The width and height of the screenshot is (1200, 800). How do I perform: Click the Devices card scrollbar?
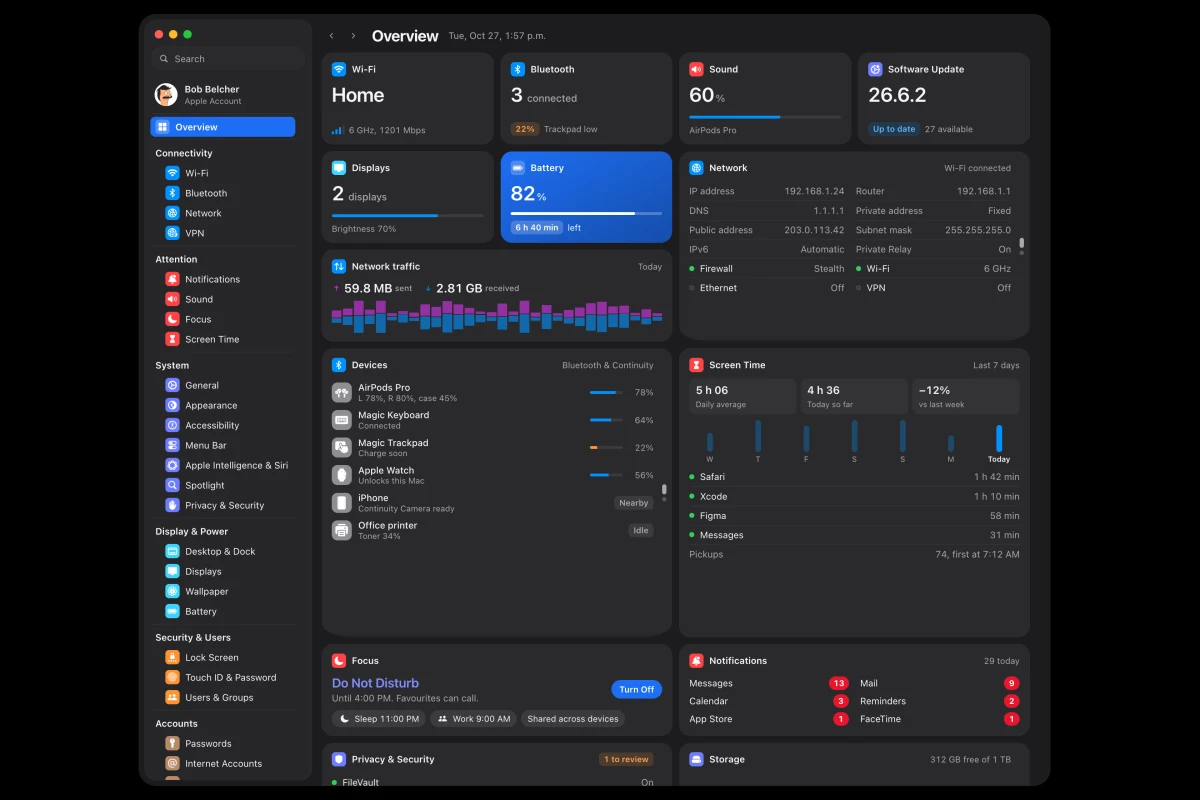[x=664, y=492]
